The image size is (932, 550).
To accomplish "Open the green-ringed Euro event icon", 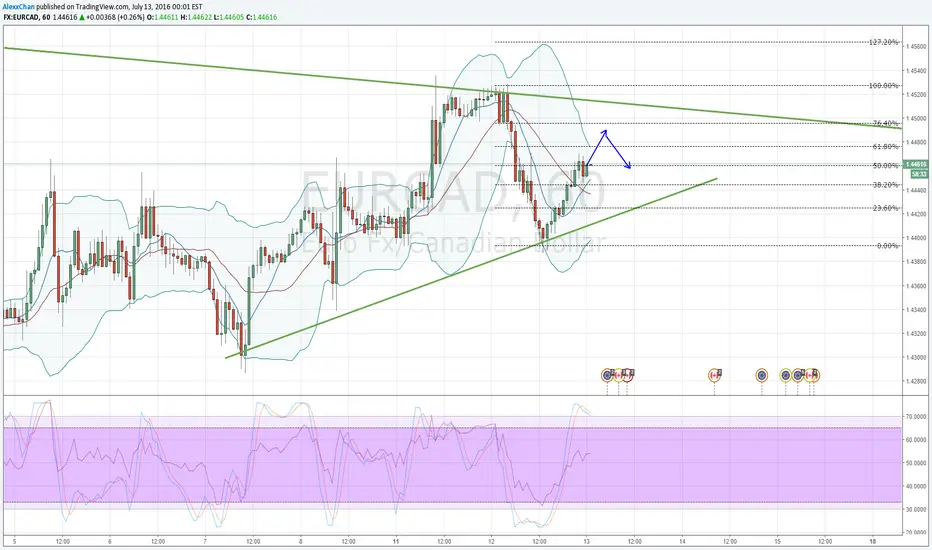I will pos(786,375).
